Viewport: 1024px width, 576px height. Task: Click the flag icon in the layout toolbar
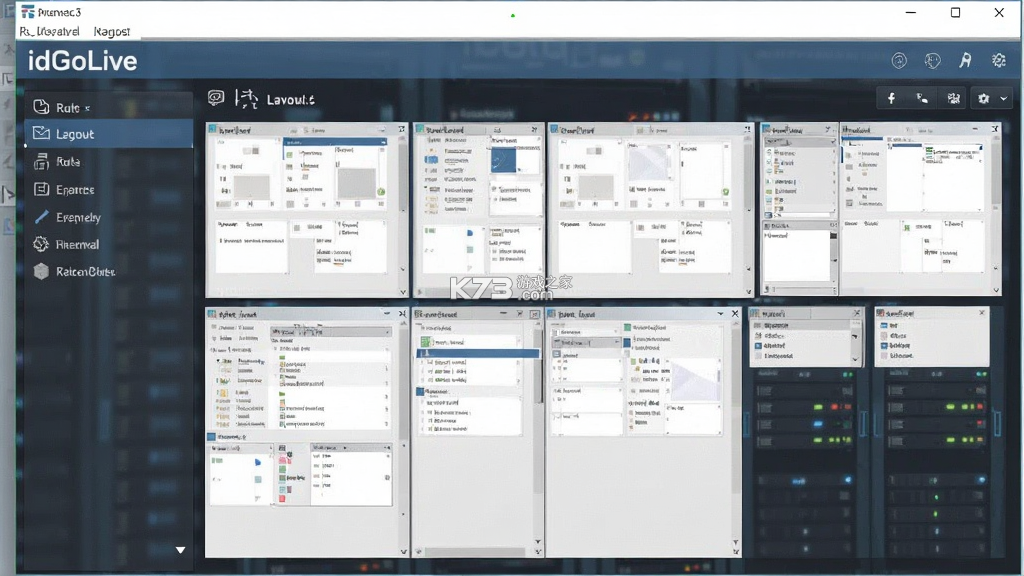pyautogui.click(x=922, y=99)
